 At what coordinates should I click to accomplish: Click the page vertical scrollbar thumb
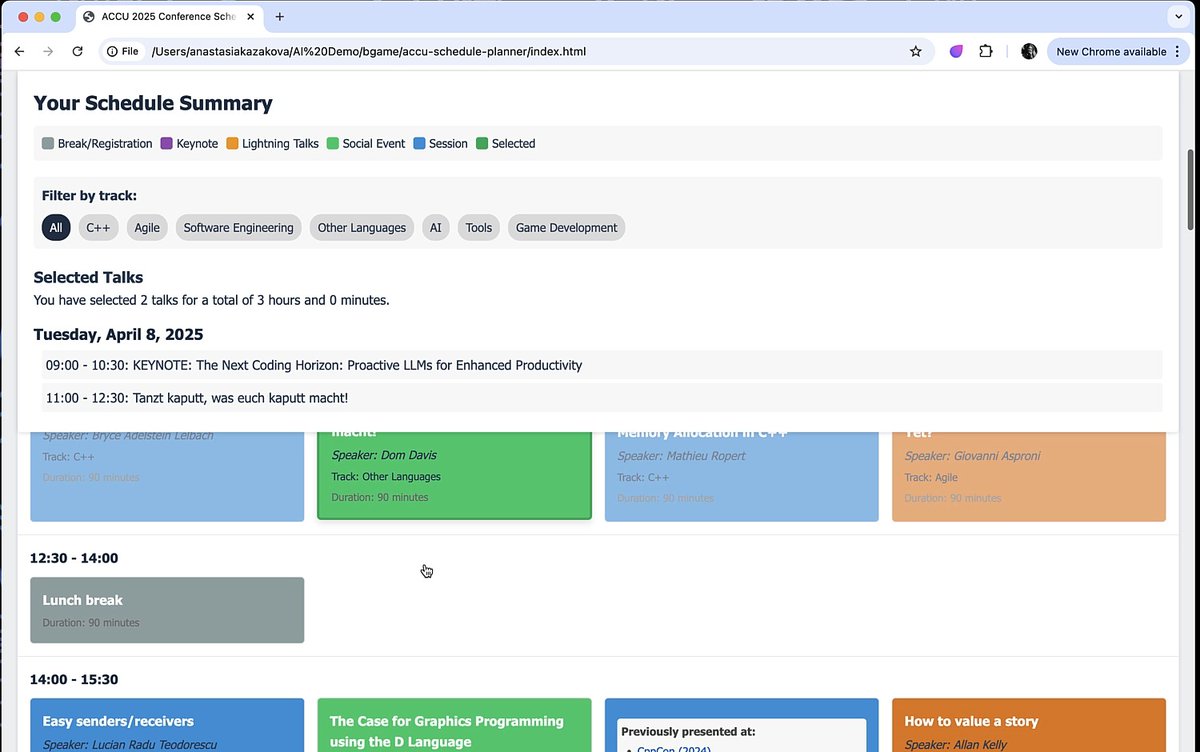1189,188
